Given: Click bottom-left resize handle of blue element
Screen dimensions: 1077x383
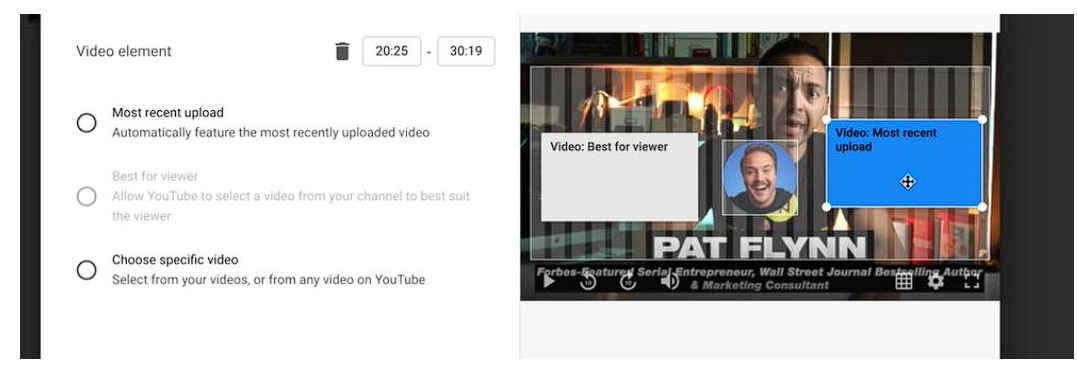Looking at the screenshot, I should click(x=827, y=207).
